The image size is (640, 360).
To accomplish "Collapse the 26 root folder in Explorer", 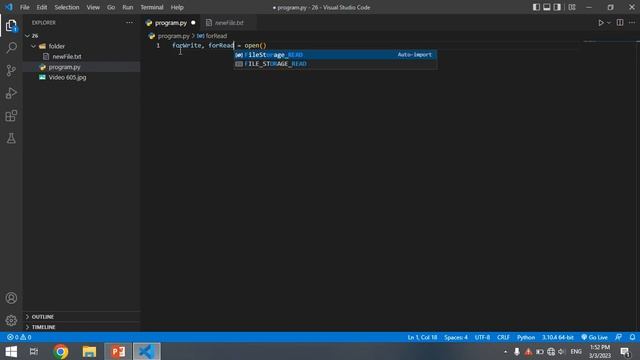I will pyautogui.click(x=82, y=36).
